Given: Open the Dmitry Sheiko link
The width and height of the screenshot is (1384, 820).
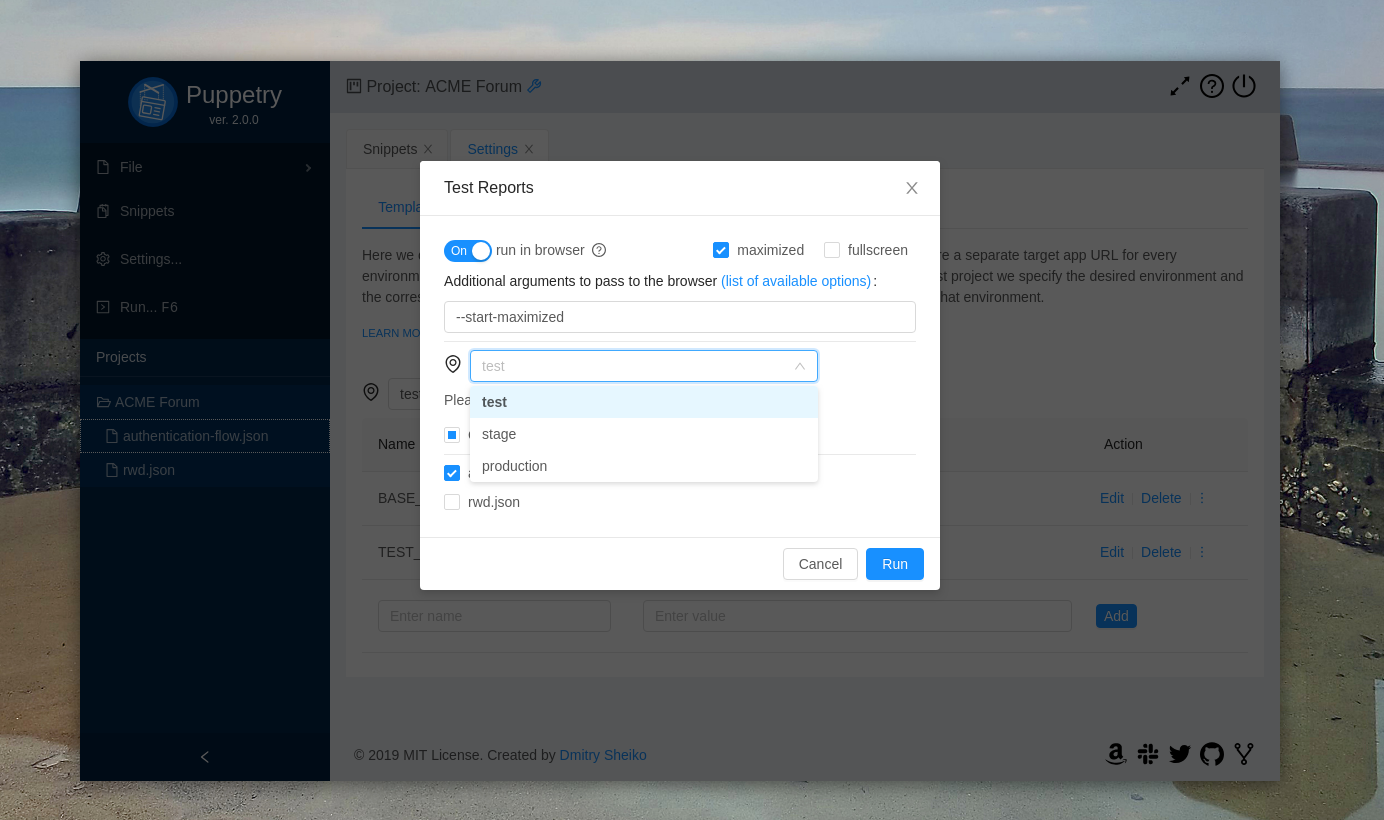Looking at the screenshot, I should click(x=603, y=755).
